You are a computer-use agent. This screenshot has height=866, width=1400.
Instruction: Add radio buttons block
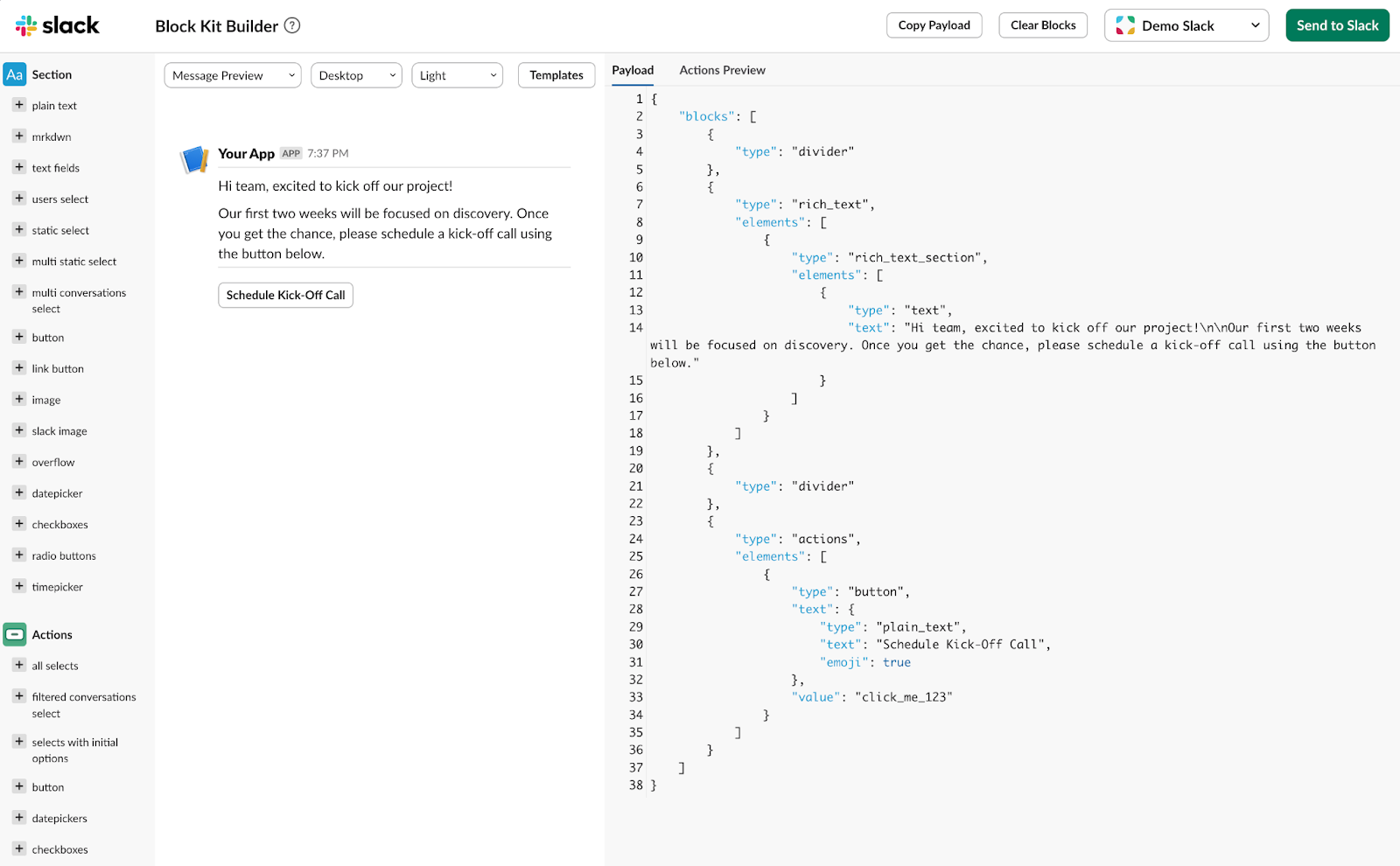(x=19, y=555)
